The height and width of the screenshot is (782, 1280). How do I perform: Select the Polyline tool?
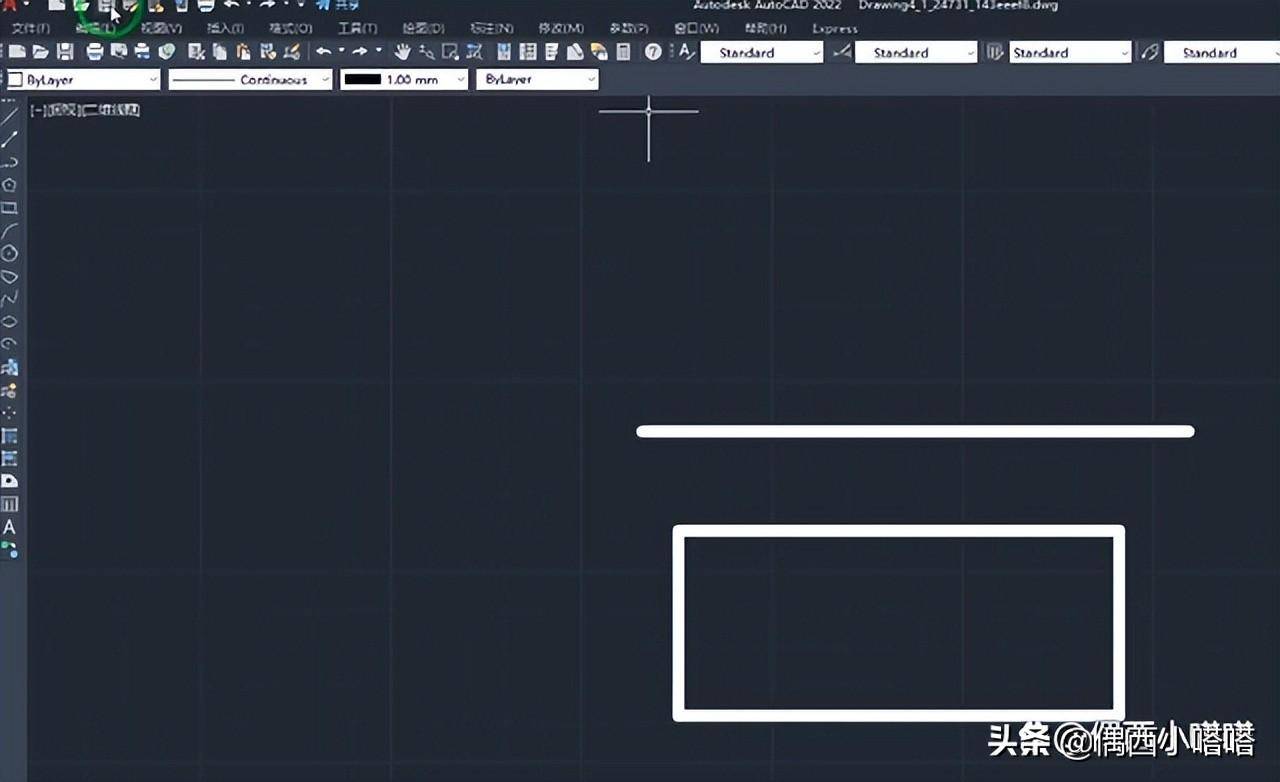[10, 161]
